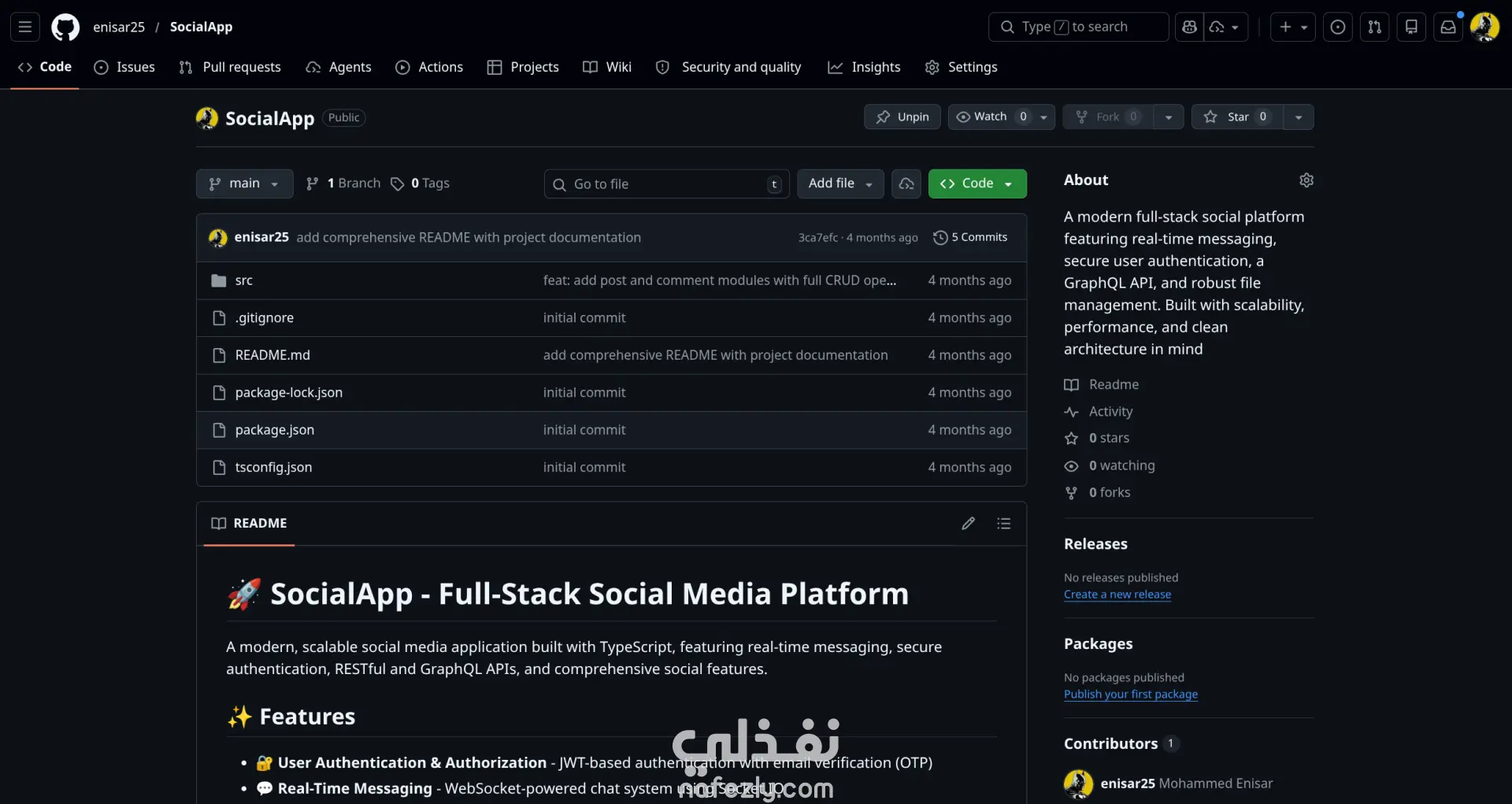Click the About settings gear icon
Screen dimensions: 1512x804
(x=1306, y=180)
